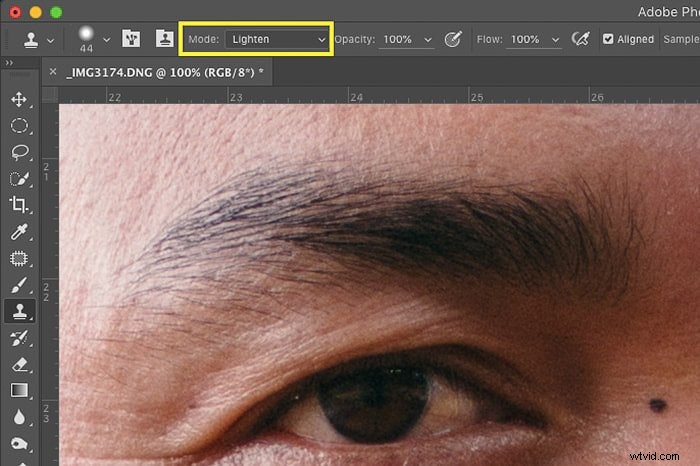Open the brush preset picker arrow
Image resolution: width=700 pixels, height=466 pixels.
point(106,40)
